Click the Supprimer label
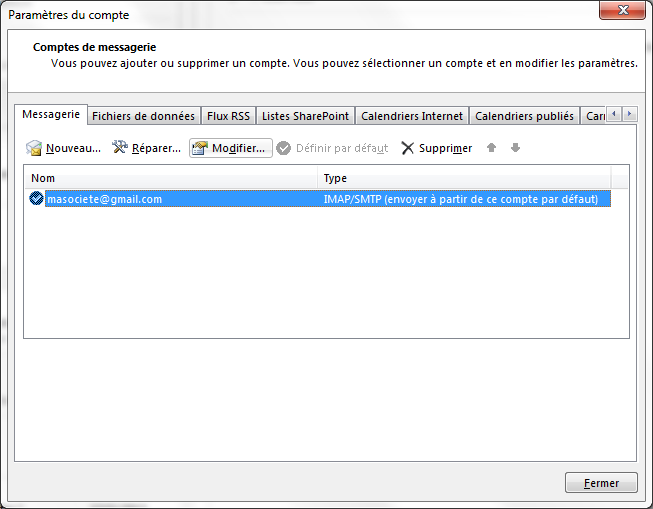653x509 pixels. 445,148
